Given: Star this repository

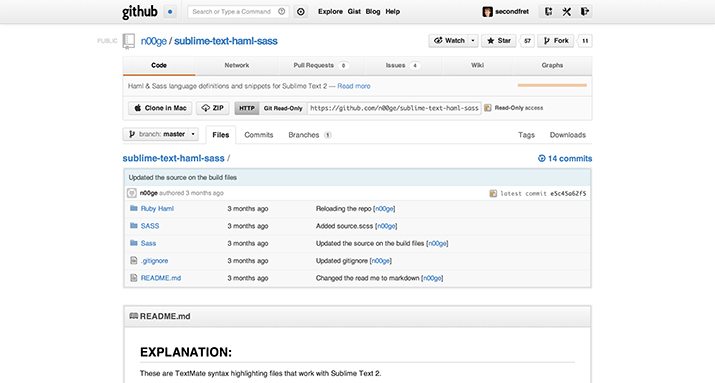Looking at the screenshot, I should coord(499,41).
